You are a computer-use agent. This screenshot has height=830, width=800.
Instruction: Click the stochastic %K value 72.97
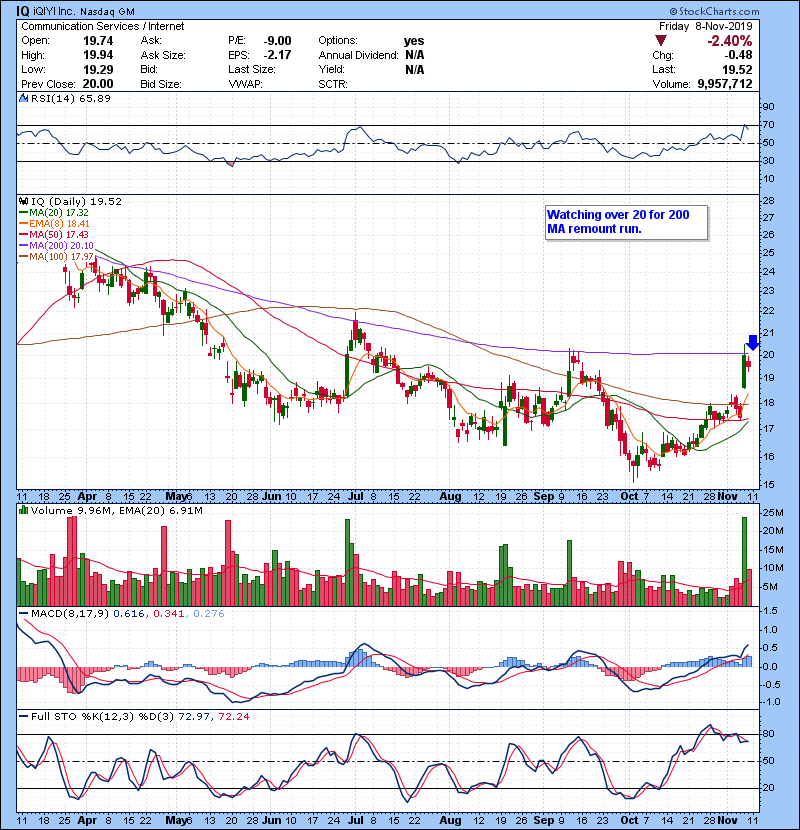pos(194,717)
